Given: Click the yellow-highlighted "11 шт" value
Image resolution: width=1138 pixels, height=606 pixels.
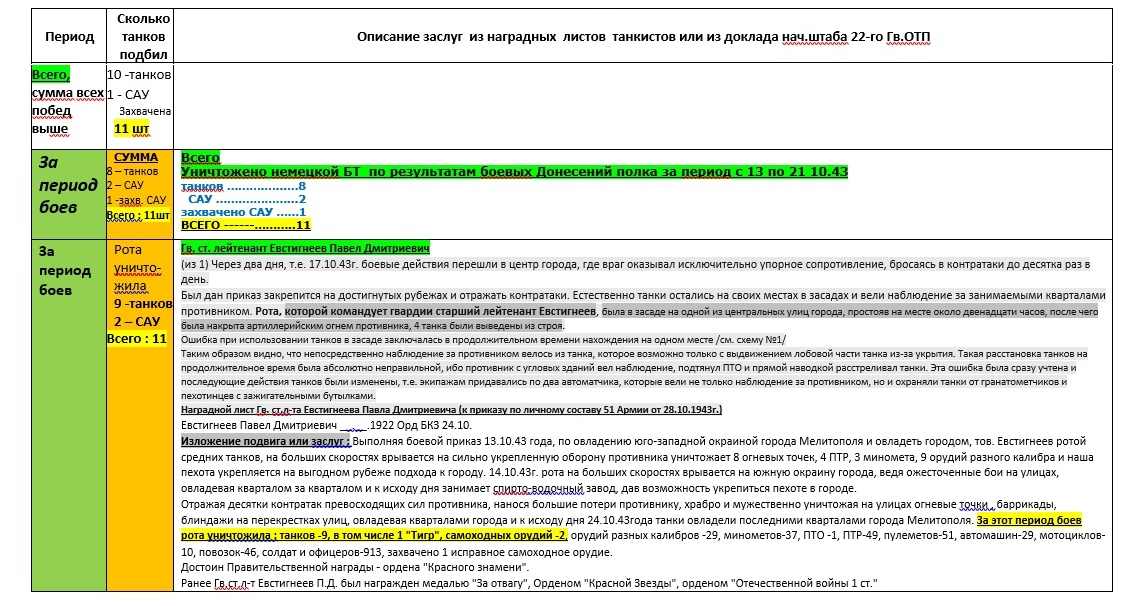Looking at the screenshot, I should pyautogui.click(x=131, y=128).
